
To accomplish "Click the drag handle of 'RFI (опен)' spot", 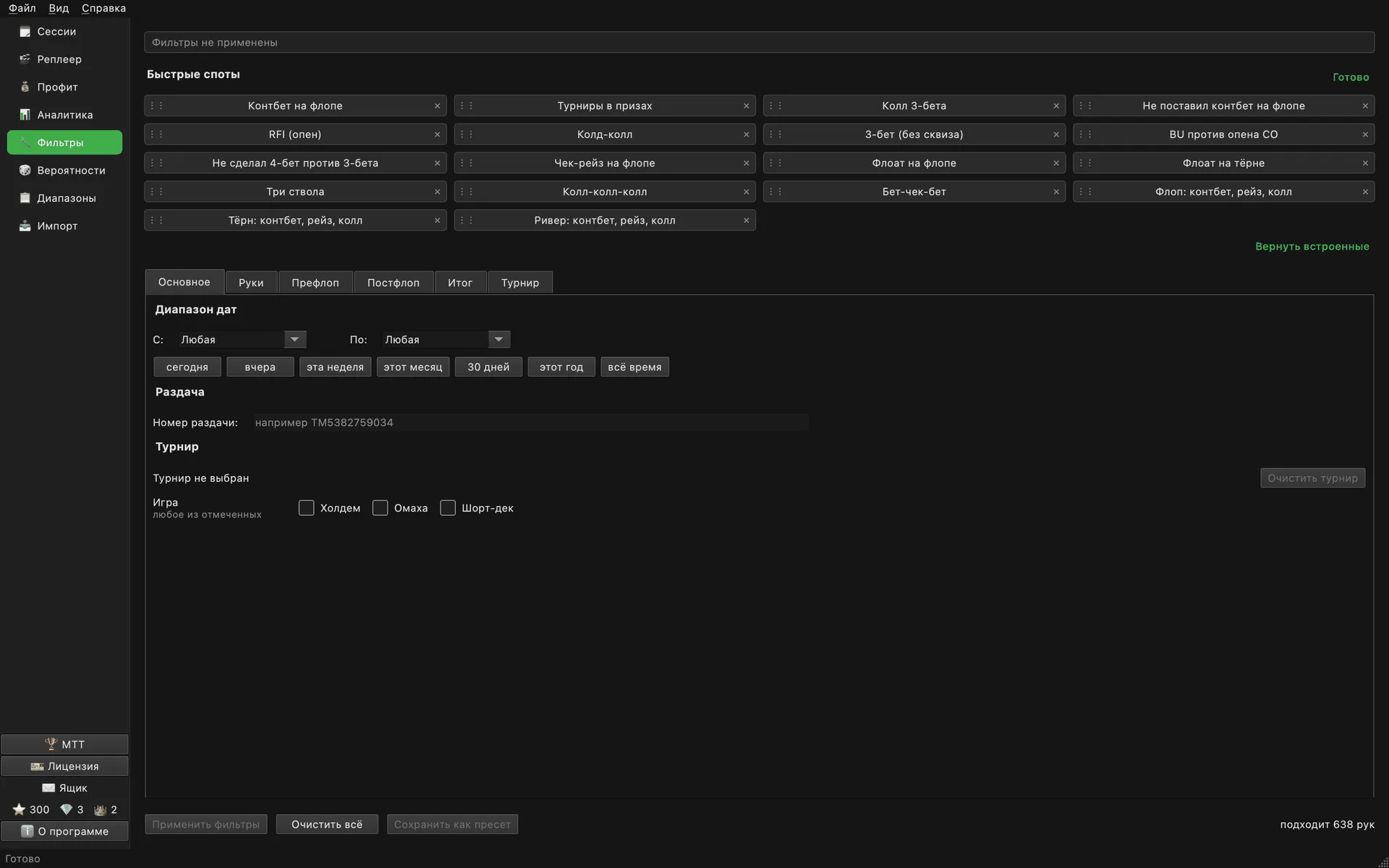I will pos(156,135).
